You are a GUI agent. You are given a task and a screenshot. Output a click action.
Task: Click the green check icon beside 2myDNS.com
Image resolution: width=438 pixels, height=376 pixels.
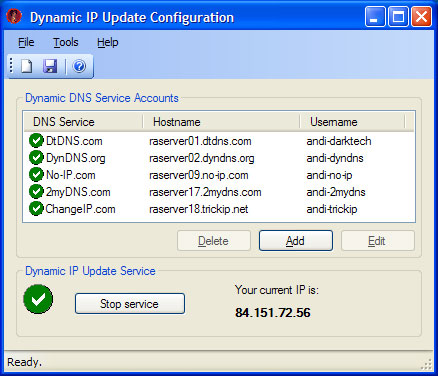pyautogui.click(x=36, y=192)
